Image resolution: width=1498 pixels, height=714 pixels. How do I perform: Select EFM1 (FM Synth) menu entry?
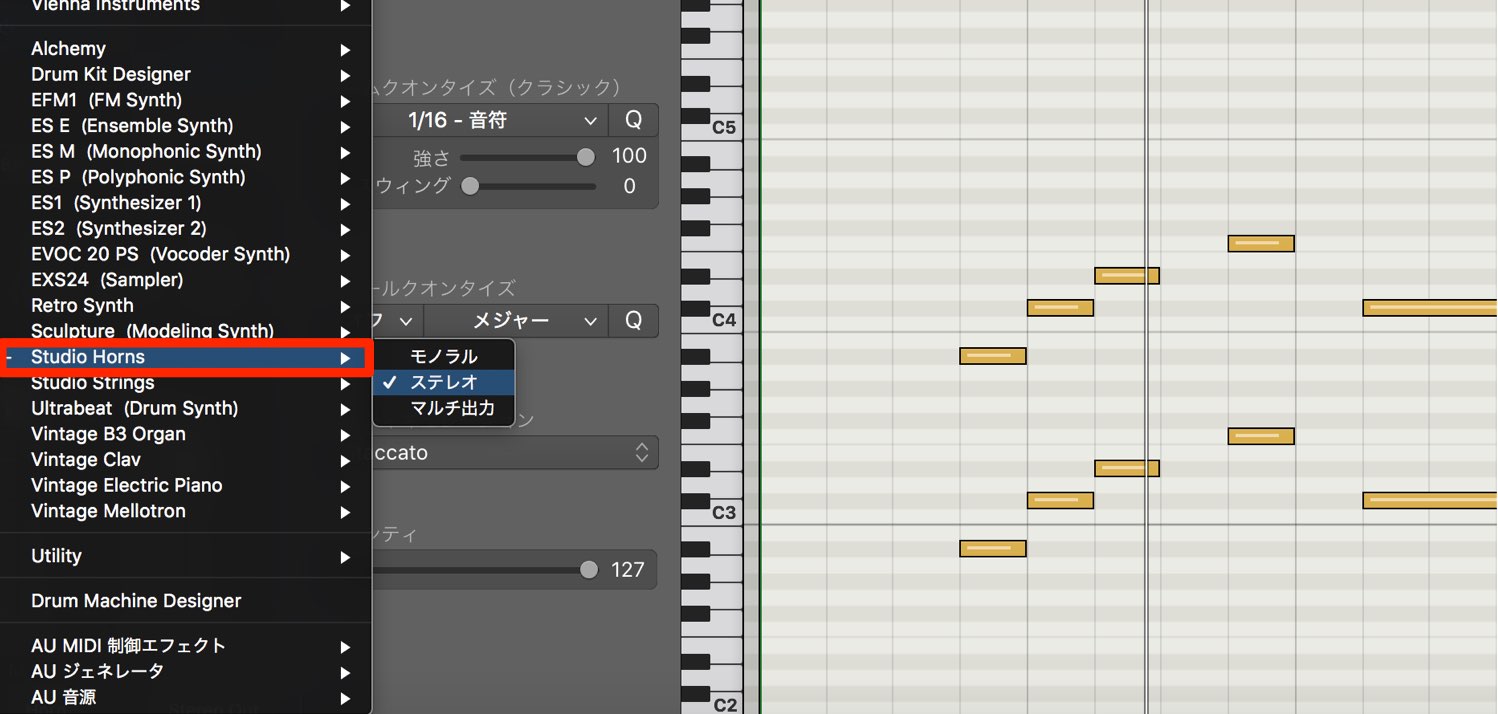(x=186, y=100)
